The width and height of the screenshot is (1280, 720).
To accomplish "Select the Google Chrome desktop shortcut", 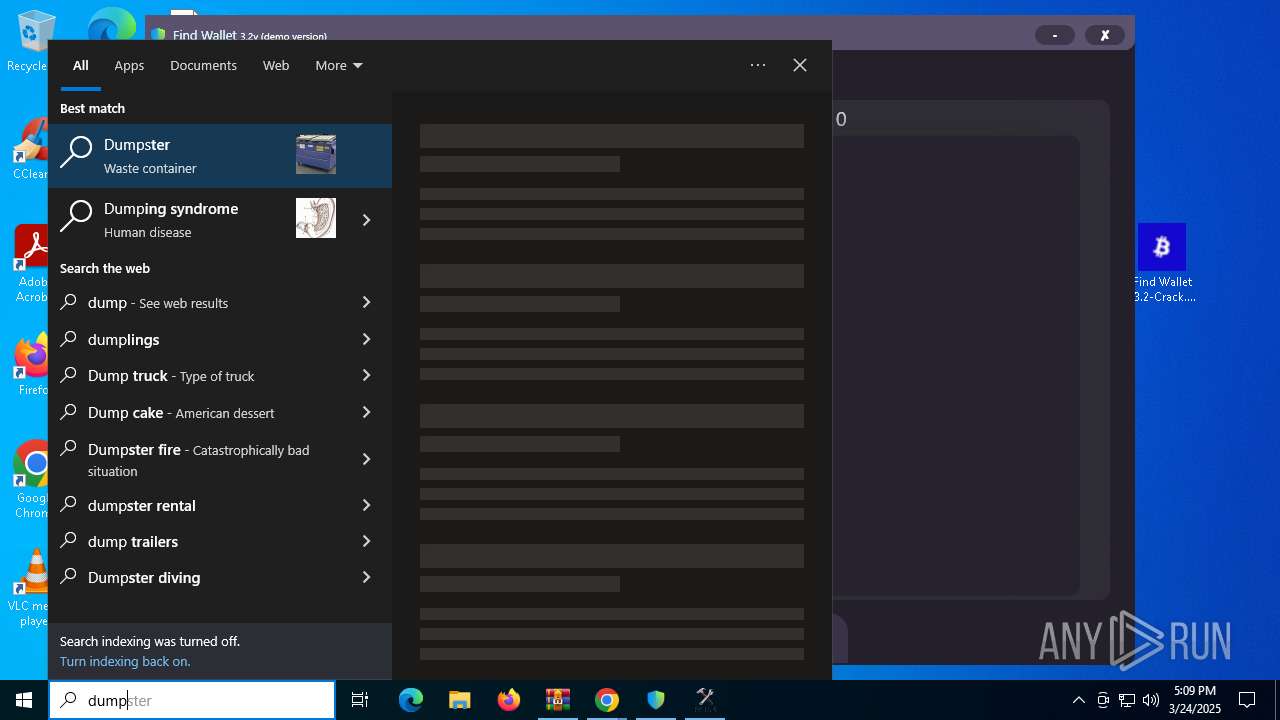I will click(x=32, y=480).
